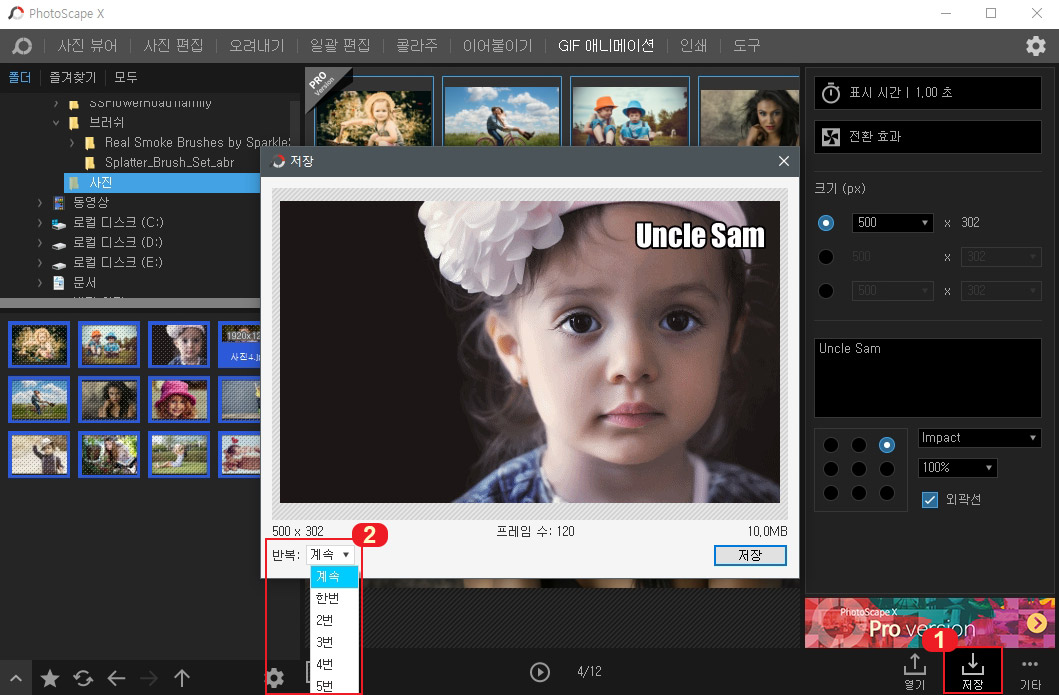Click the Pro version banner arrow

[x=1037, y=622]
